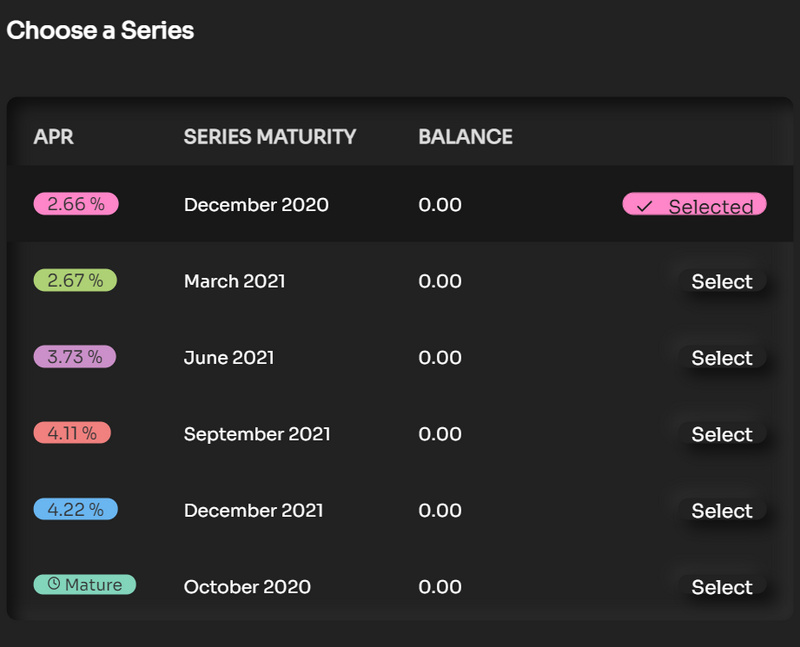Click the teal Mature status badge
800x647 pixels.
point(84,585)
